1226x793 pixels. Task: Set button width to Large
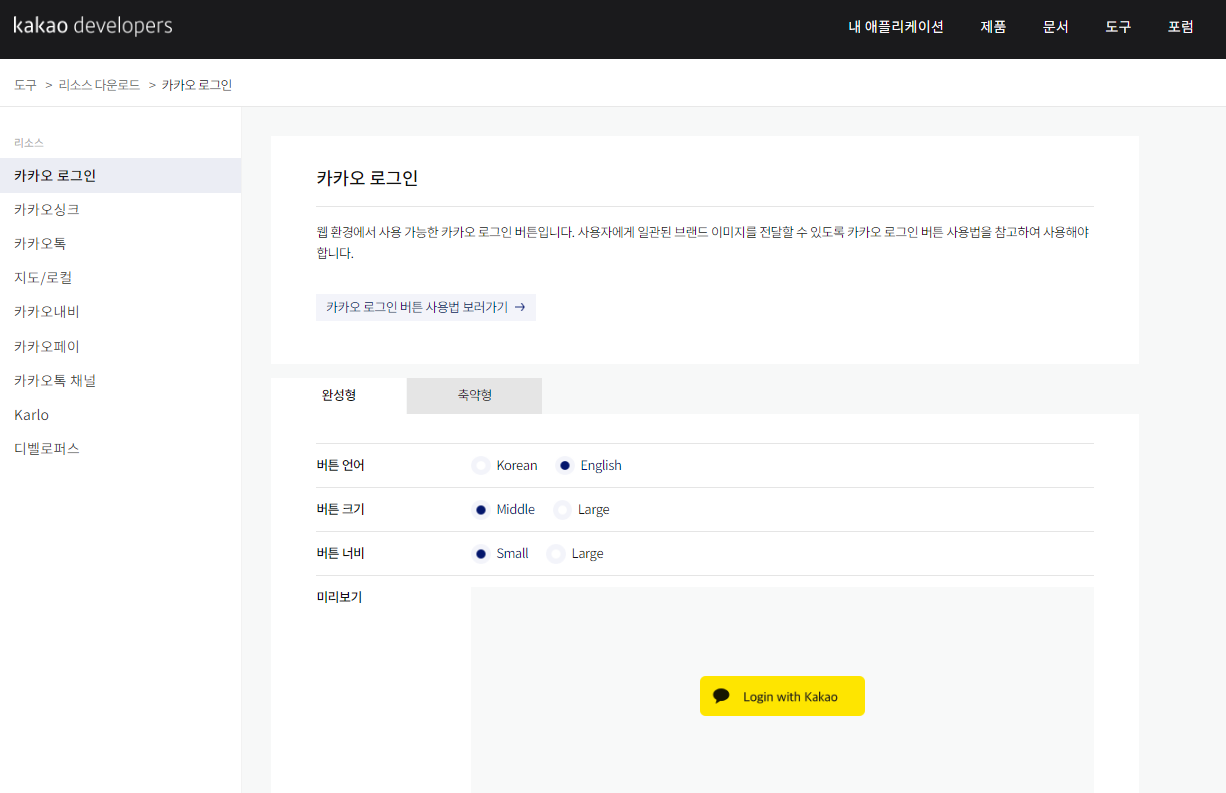tap(556, 553)
